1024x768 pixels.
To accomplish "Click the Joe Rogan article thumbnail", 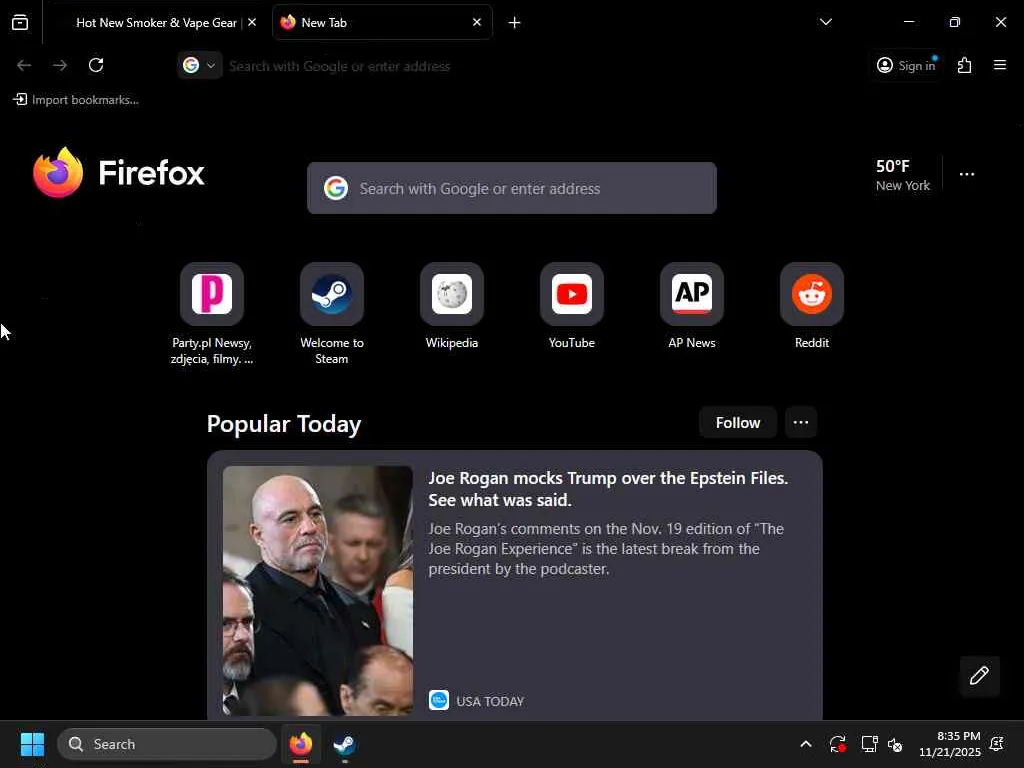I will (x=318, y=590).
